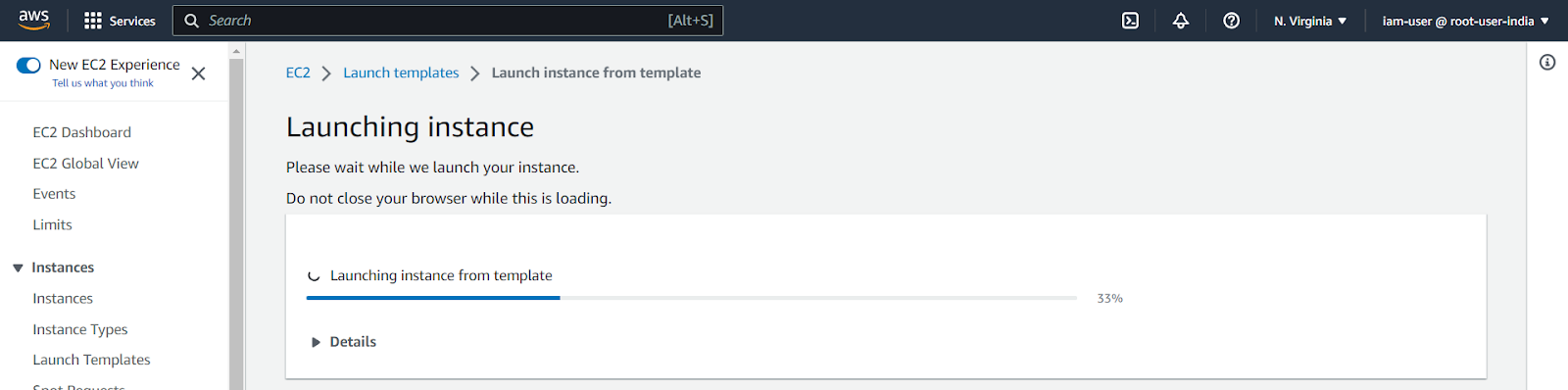Open the CloudShell terminal icon

click(1130, 21)
